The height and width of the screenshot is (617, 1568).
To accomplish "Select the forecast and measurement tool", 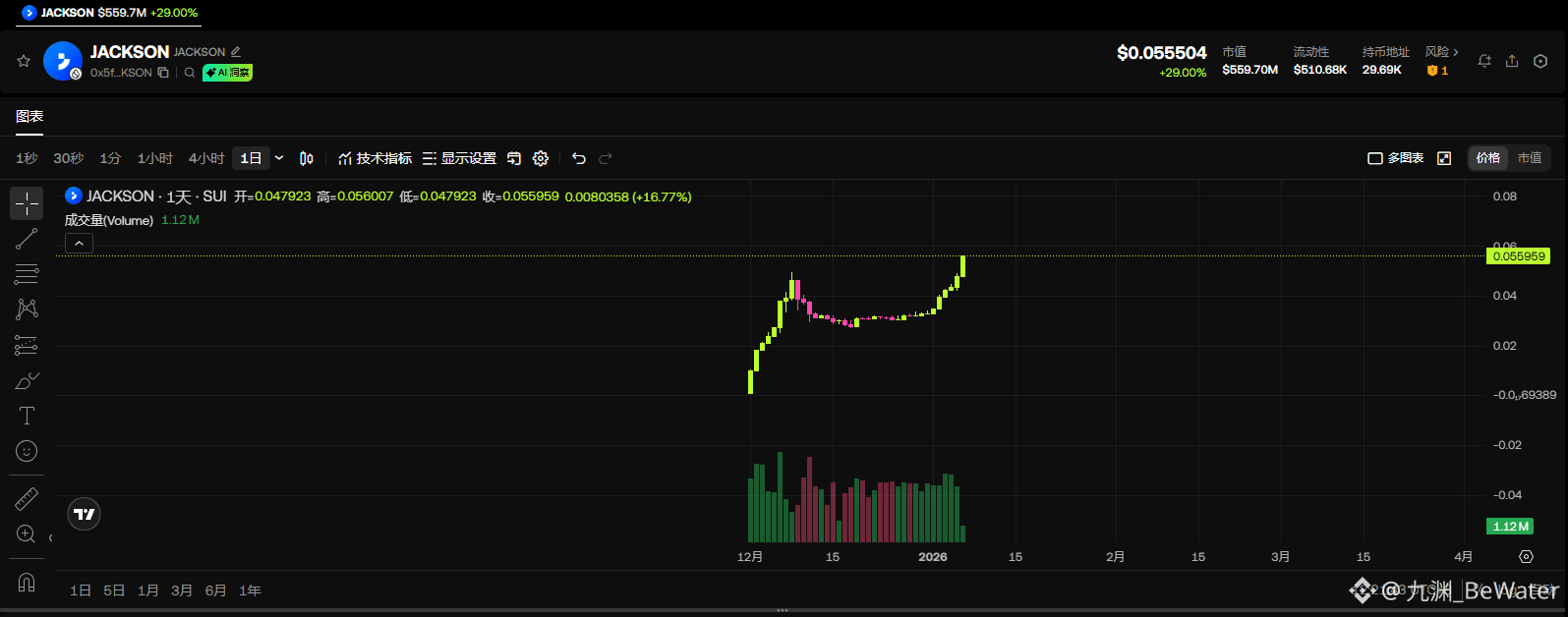I will (x=27, y=345).
